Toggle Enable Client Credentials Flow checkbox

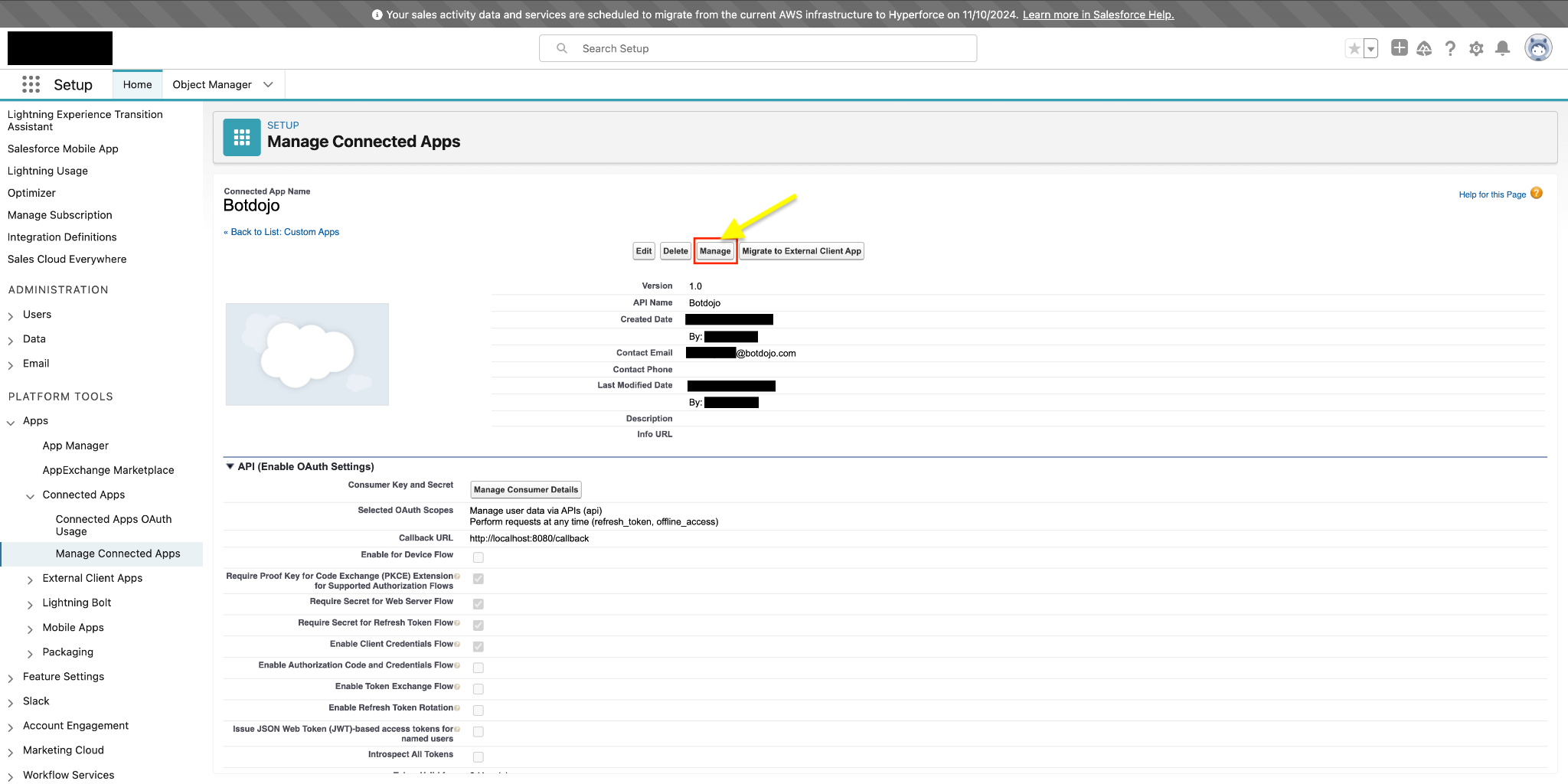pos(479,647)
